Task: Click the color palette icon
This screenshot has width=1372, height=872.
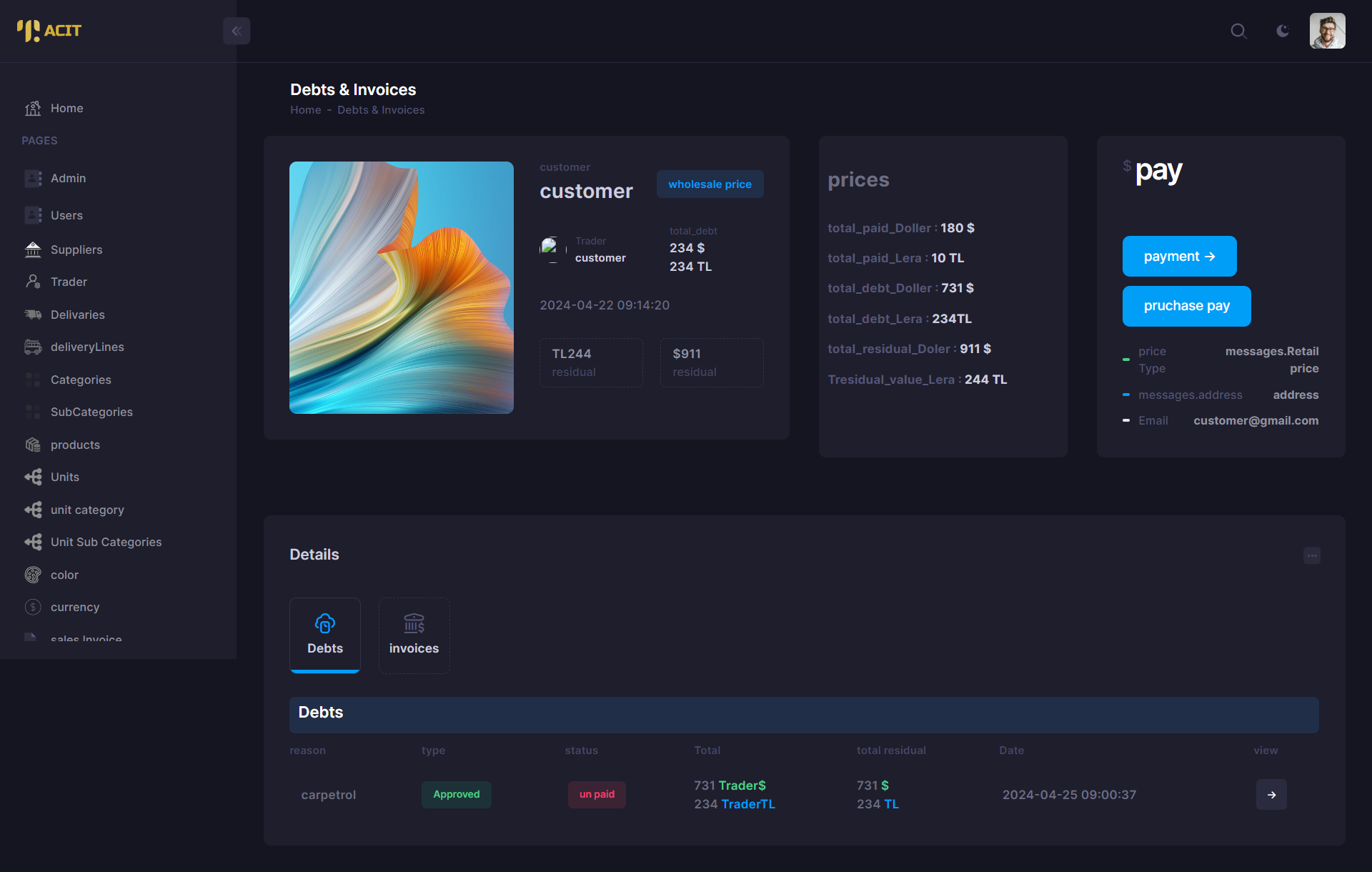Action: click(33, 575)
